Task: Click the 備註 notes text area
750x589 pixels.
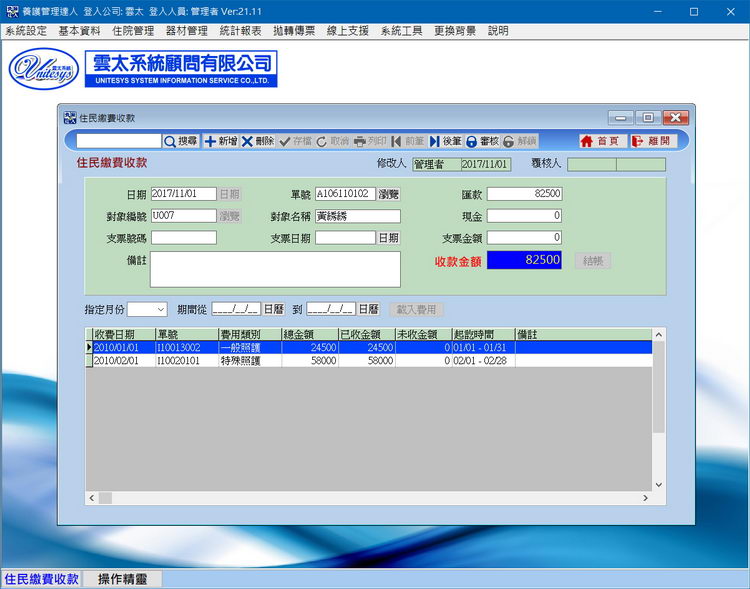Action: pyautogui.click(x=275, y=269)
